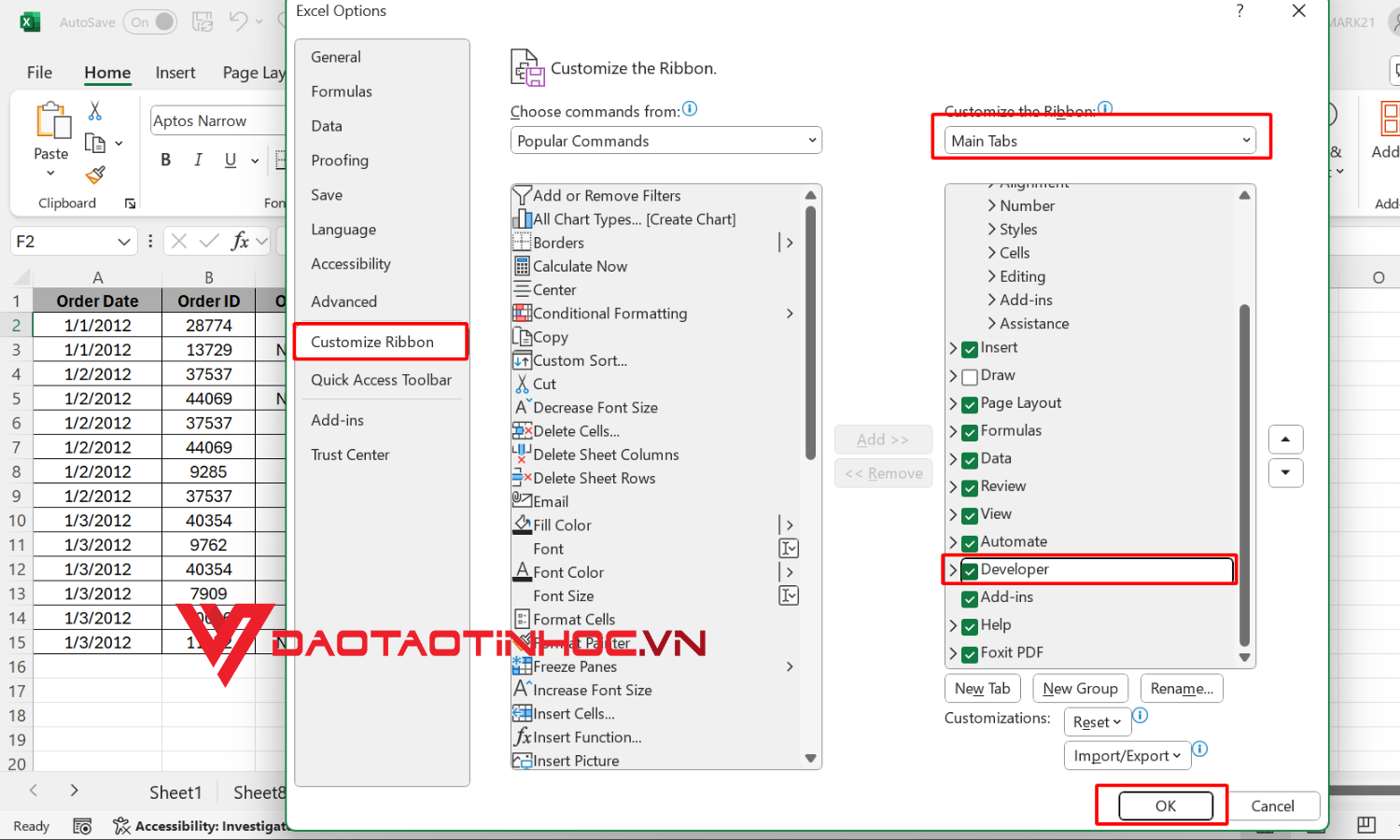Image resolution: width=1400 pixels, height=840 pixels.
Task: Open the Trust Center category
Action: click(382, 455)
